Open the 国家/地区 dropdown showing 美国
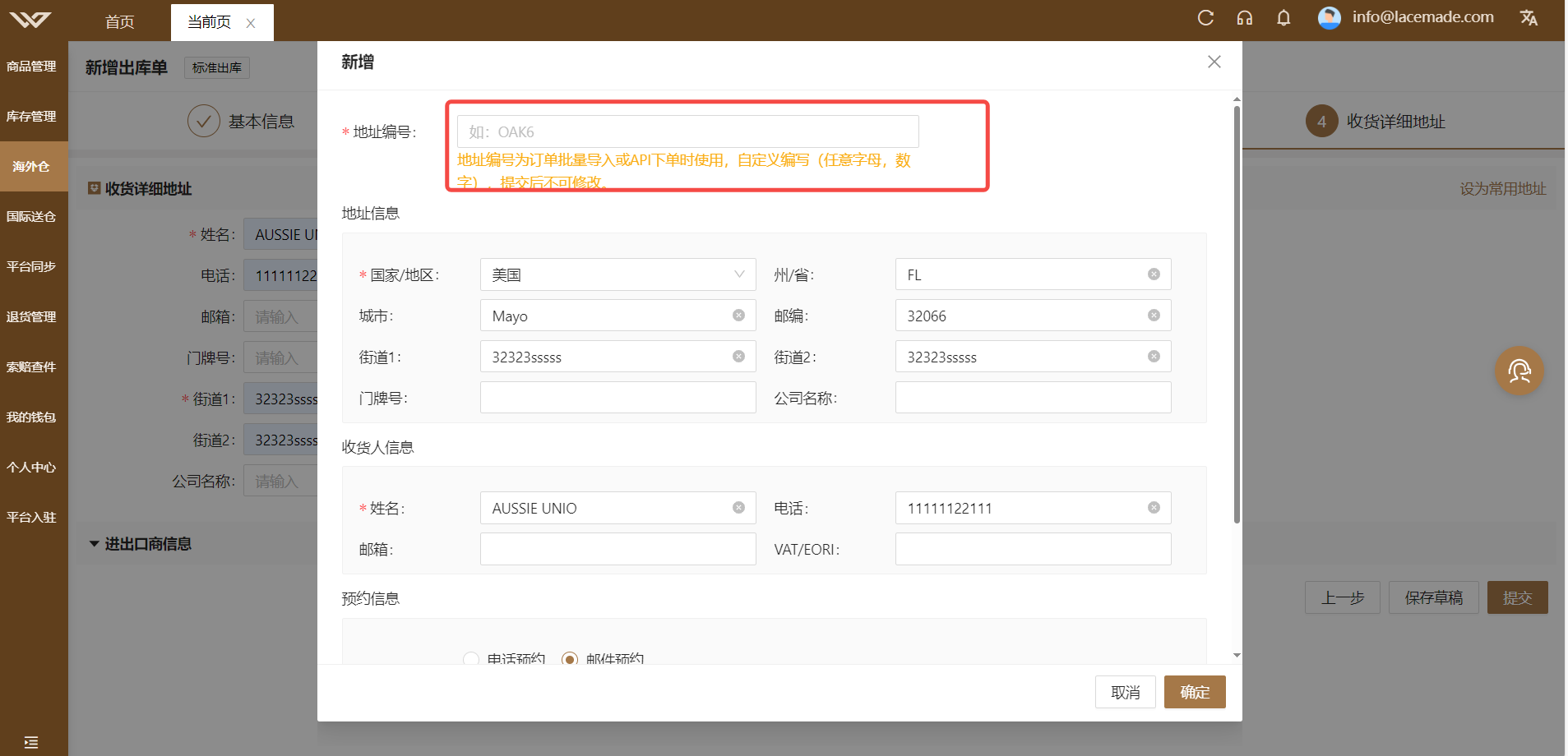The width and height of the screenshot is (1568, 756). (x=617, y=274)
